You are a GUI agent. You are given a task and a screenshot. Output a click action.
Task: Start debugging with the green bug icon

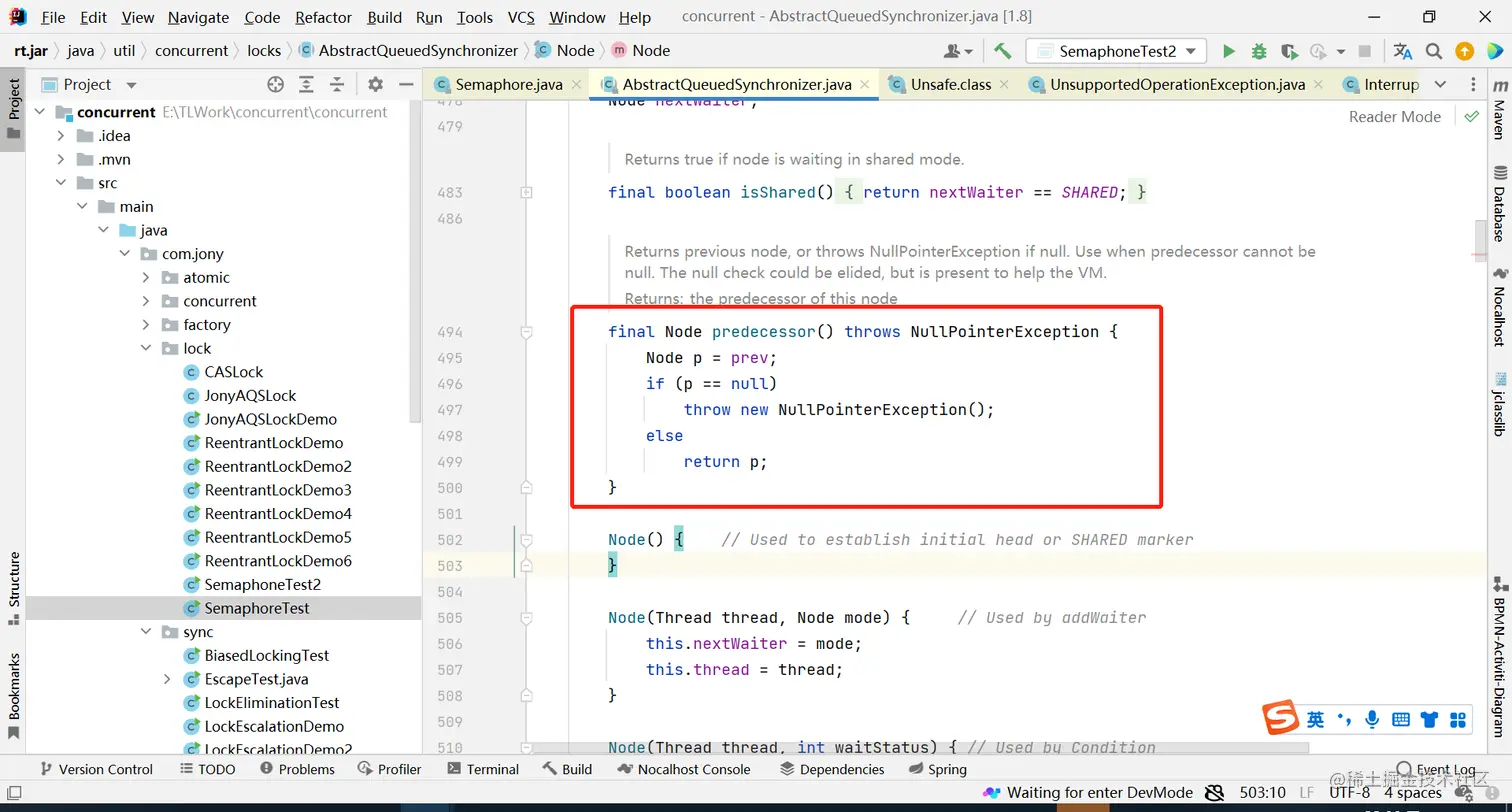(1259, 51)
